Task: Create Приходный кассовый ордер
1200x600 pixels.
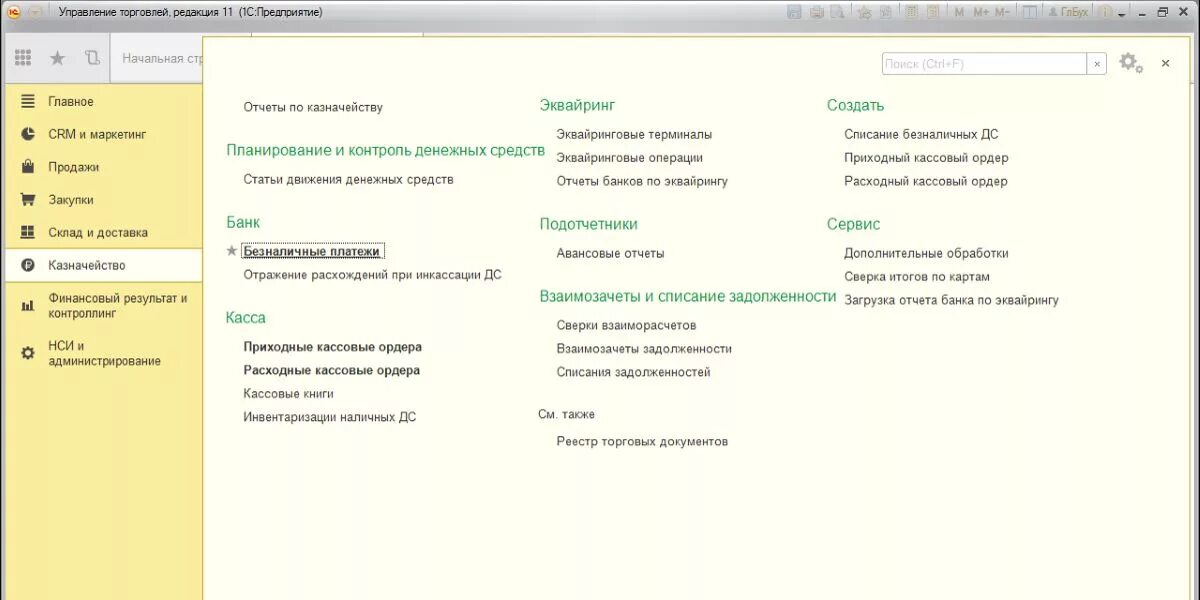Action: pos(926,158)
